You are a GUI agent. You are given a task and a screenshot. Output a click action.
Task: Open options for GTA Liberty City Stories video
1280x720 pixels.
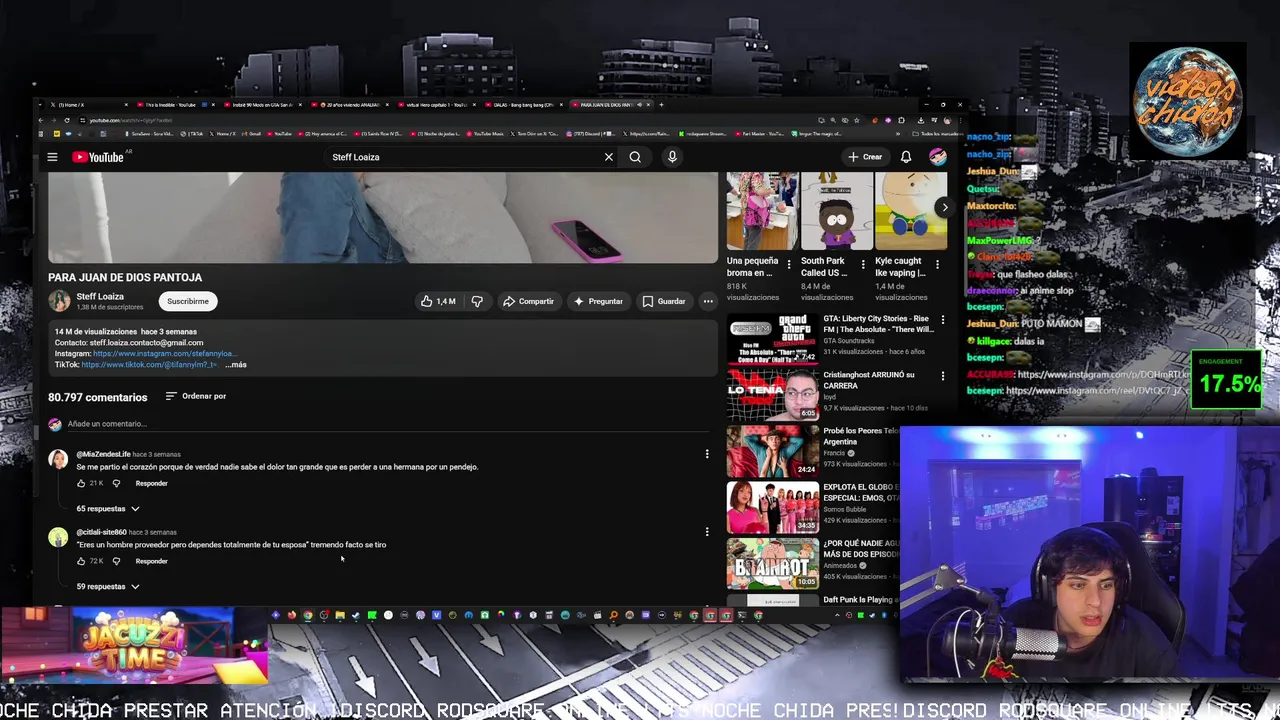click(x=942, y=320)
